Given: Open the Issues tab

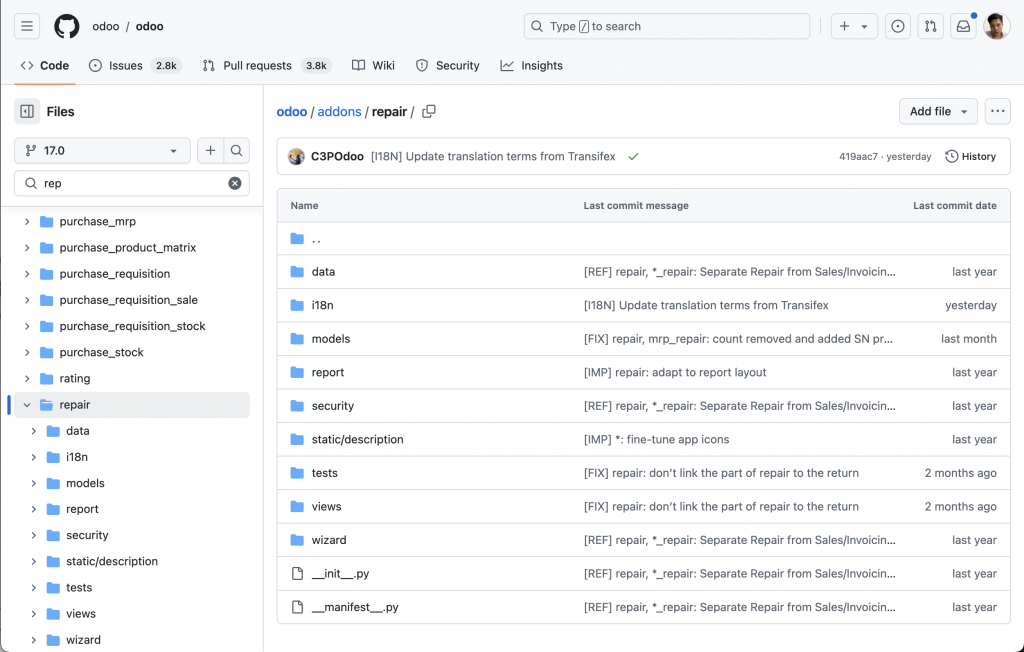Looking at the screenshot, I should click(135, 65).
